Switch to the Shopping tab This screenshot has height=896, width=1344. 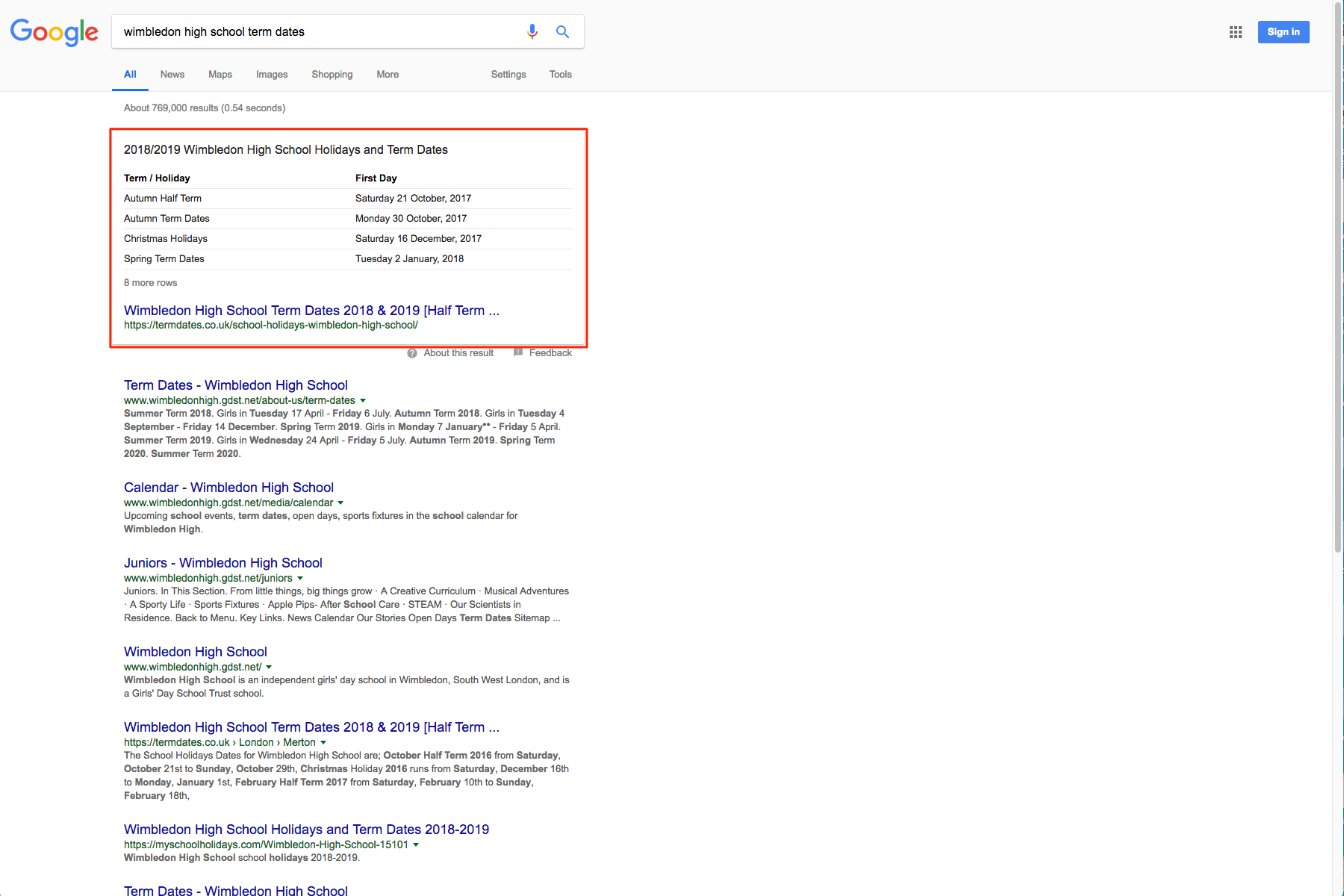(x=332, y=75)
